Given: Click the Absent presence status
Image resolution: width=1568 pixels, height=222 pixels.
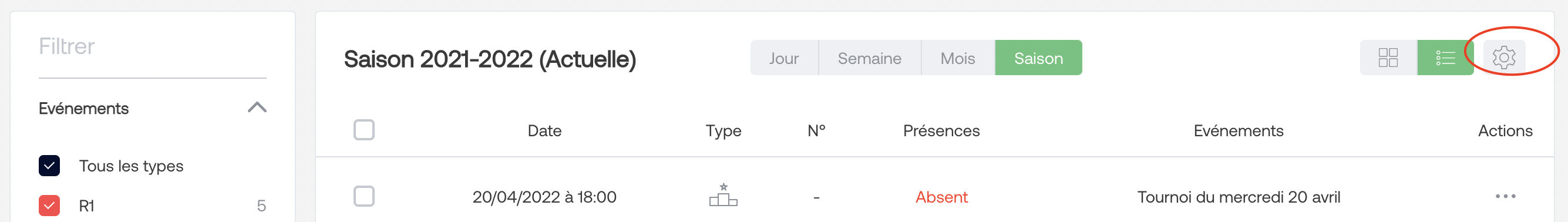Looking at the screenshot, I should [941, 197].
